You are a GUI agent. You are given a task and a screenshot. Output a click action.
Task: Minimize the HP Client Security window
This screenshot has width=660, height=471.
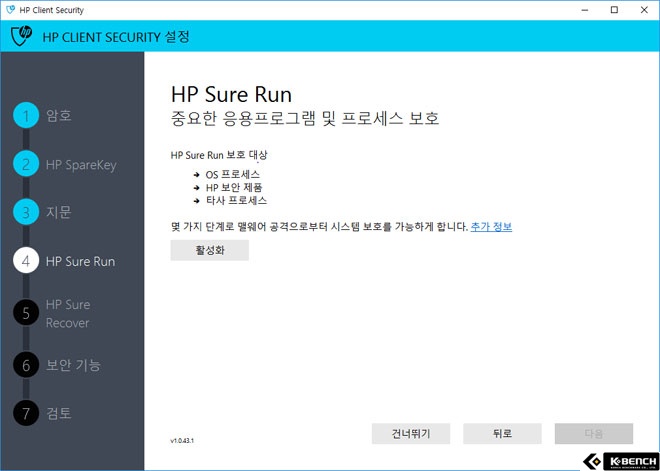click(585, 10)
